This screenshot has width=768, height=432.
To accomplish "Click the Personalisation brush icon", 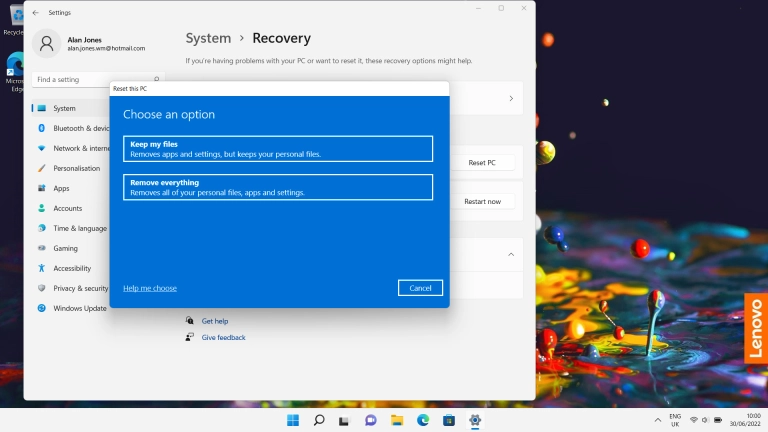I will click(x=42, y=168).
